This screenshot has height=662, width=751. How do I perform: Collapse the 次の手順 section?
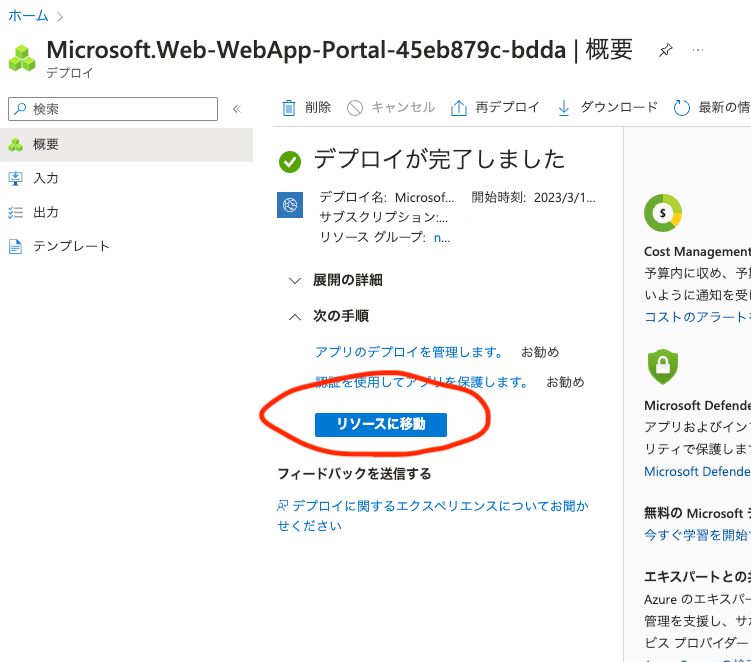[329, 316]
